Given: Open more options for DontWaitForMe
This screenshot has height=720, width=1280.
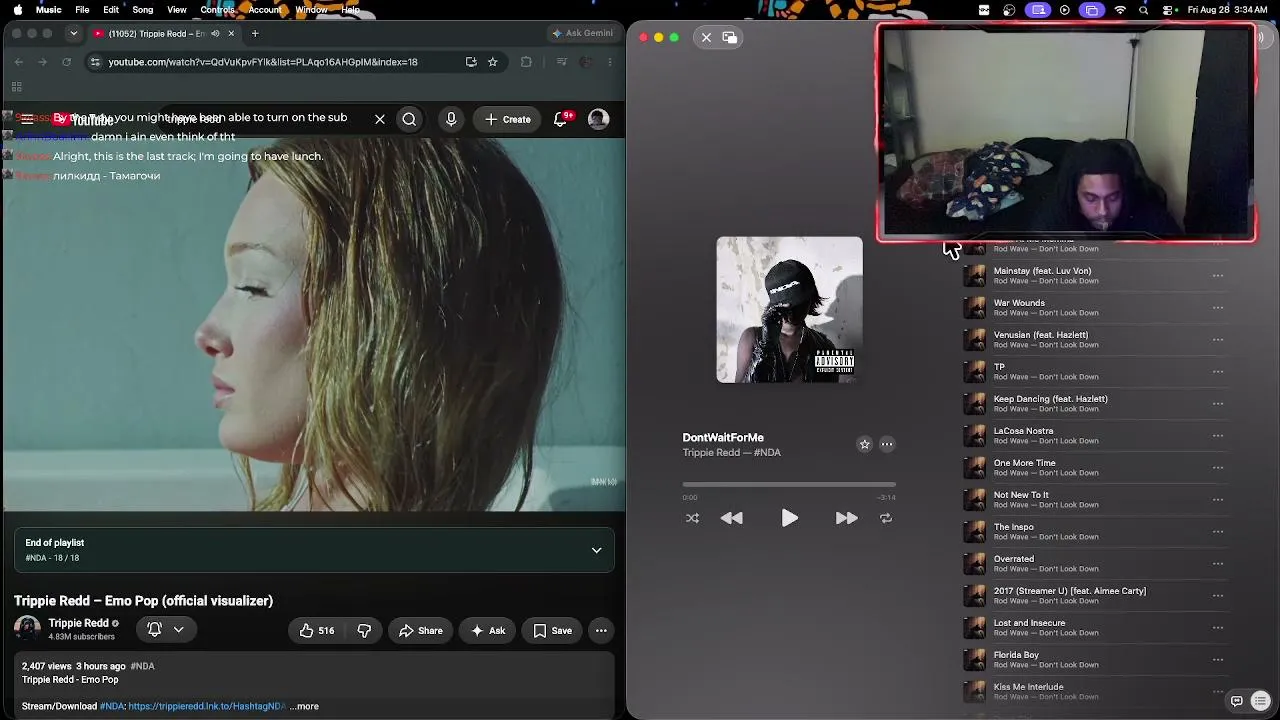Looking at the screenshot, I should (886, 444).
